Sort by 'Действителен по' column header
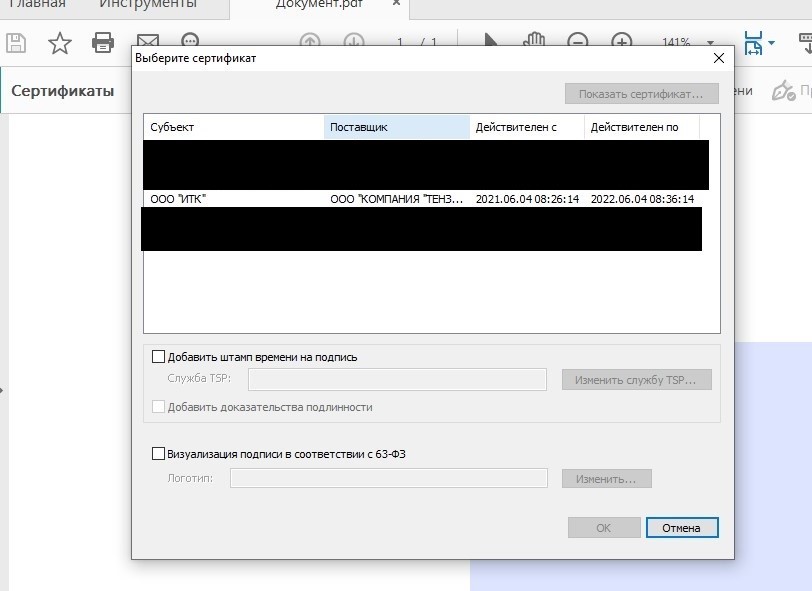The height and width of the screenshot is (591, 812). 642,127
